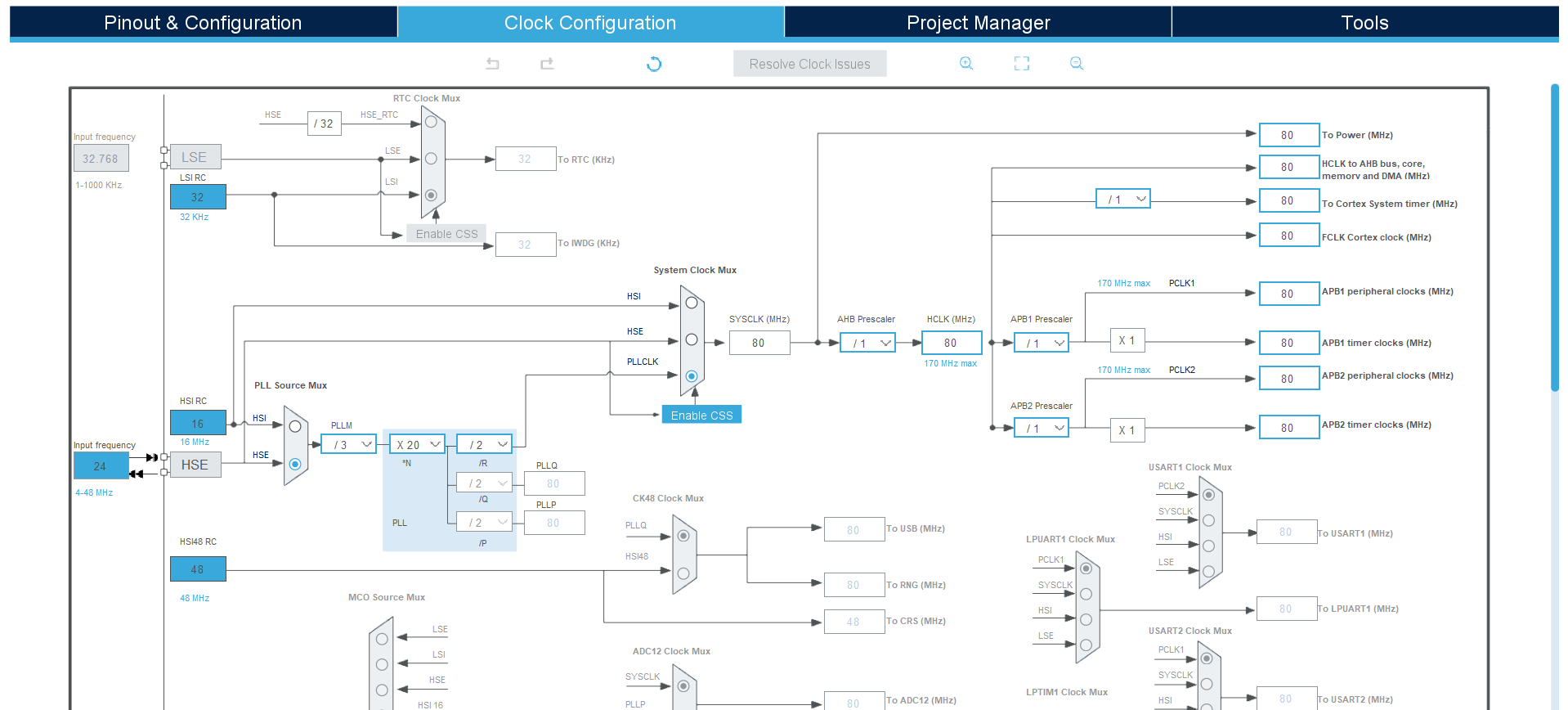Click the refresh clock tree icon
The image size is (1568, 710).
(x=654, y=64)
